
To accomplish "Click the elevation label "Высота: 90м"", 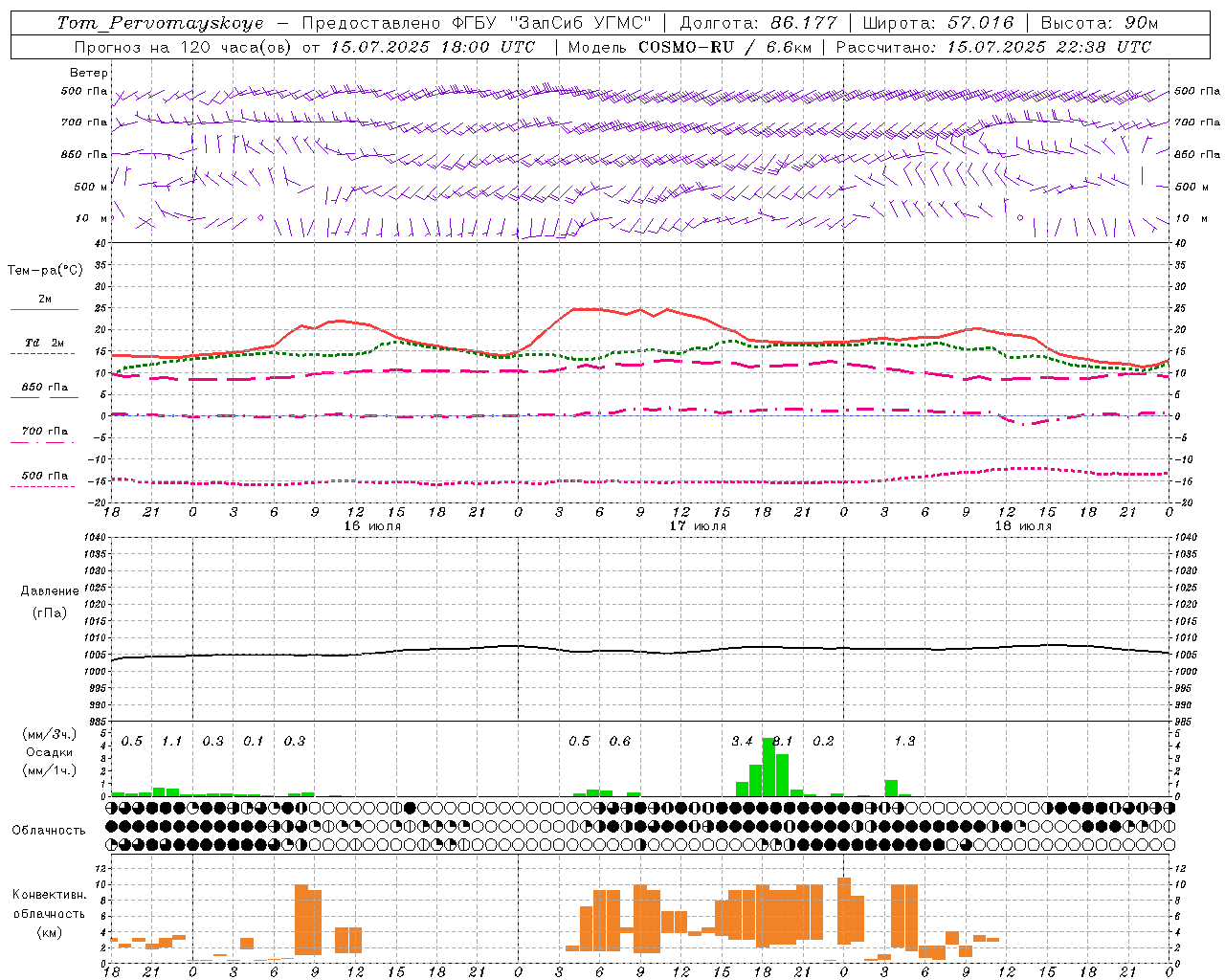I will [1099, 23].
